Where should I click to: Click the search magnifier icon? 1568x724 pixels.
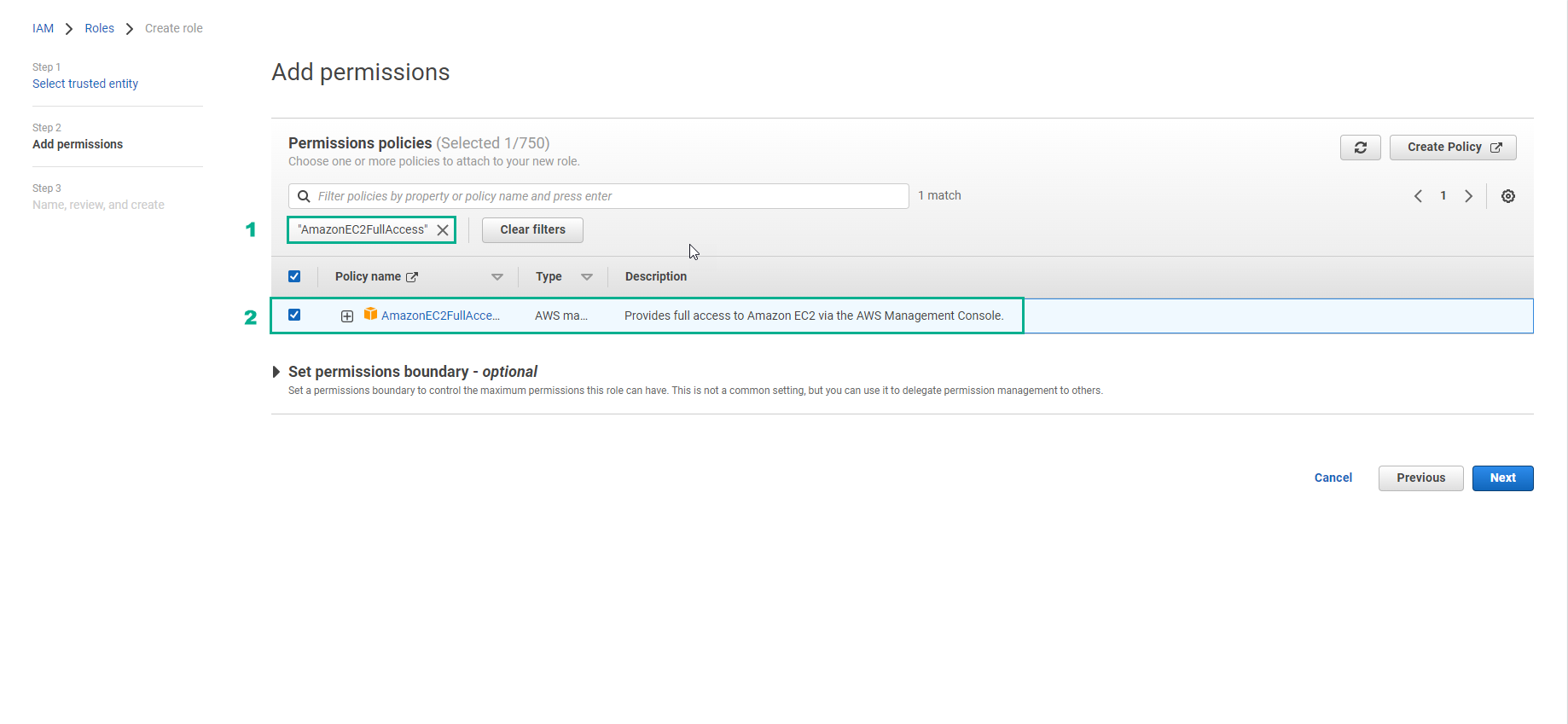click(304, 196)
